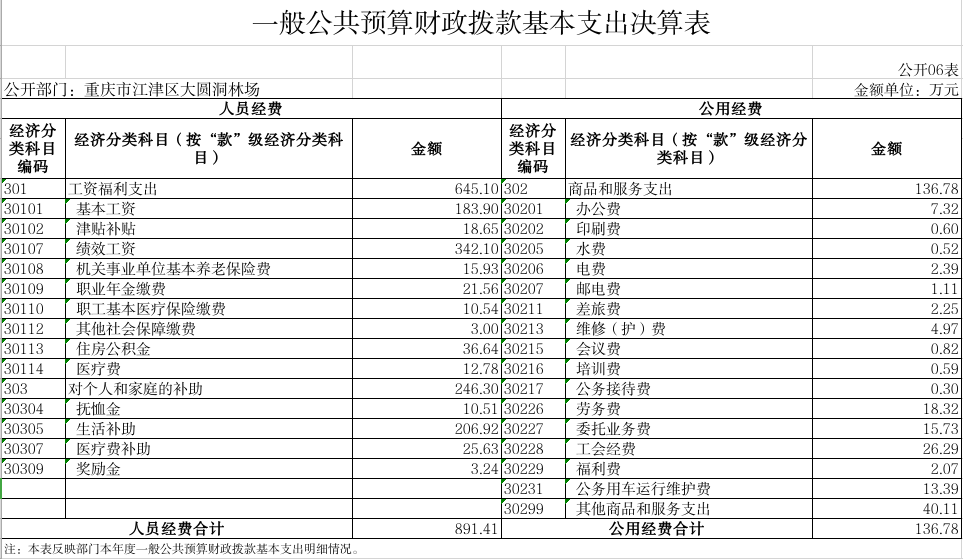Select the 公用经费 header cell
Image resolution: width=963 pixels, height=559 pixels.
(731, 109)
